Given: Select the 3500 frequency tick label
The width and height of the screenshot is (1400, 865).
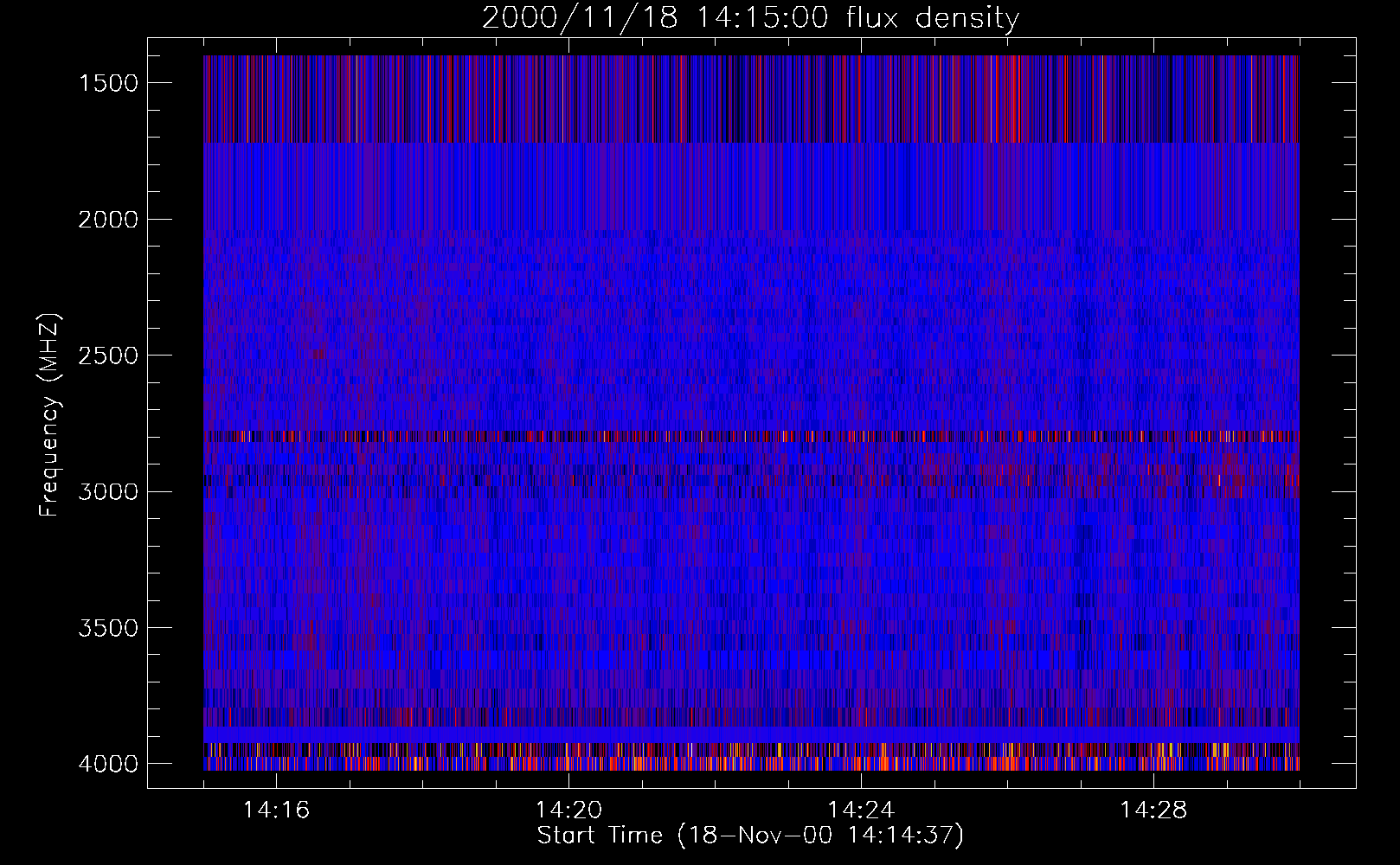Looking at the screenshot, I should click(108, 628).
